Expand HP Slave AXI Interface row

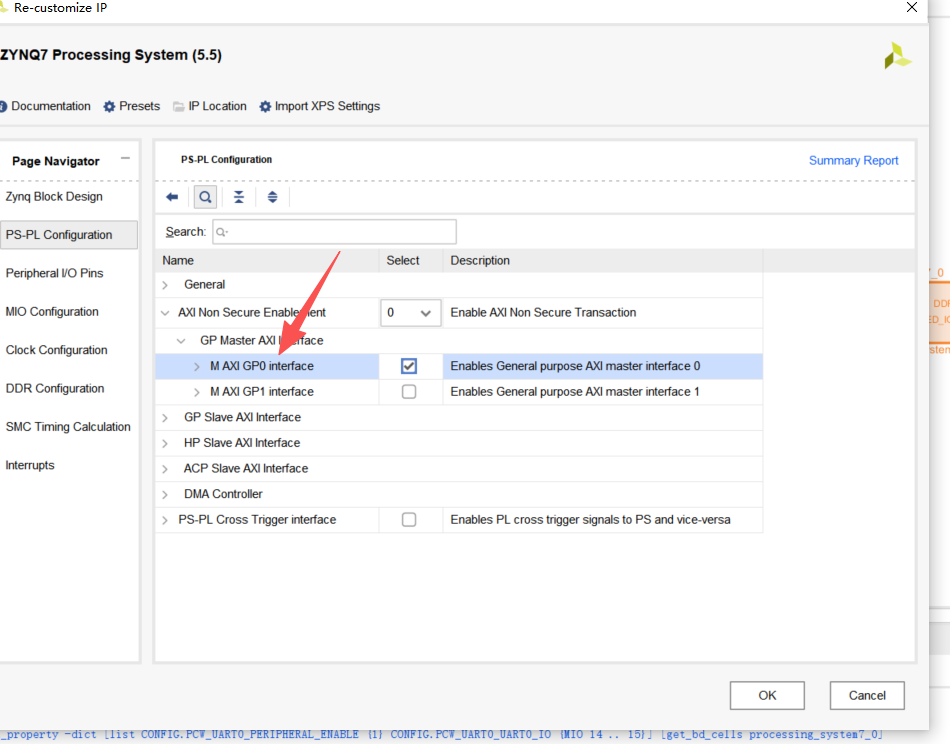click(x=165, y=443)
